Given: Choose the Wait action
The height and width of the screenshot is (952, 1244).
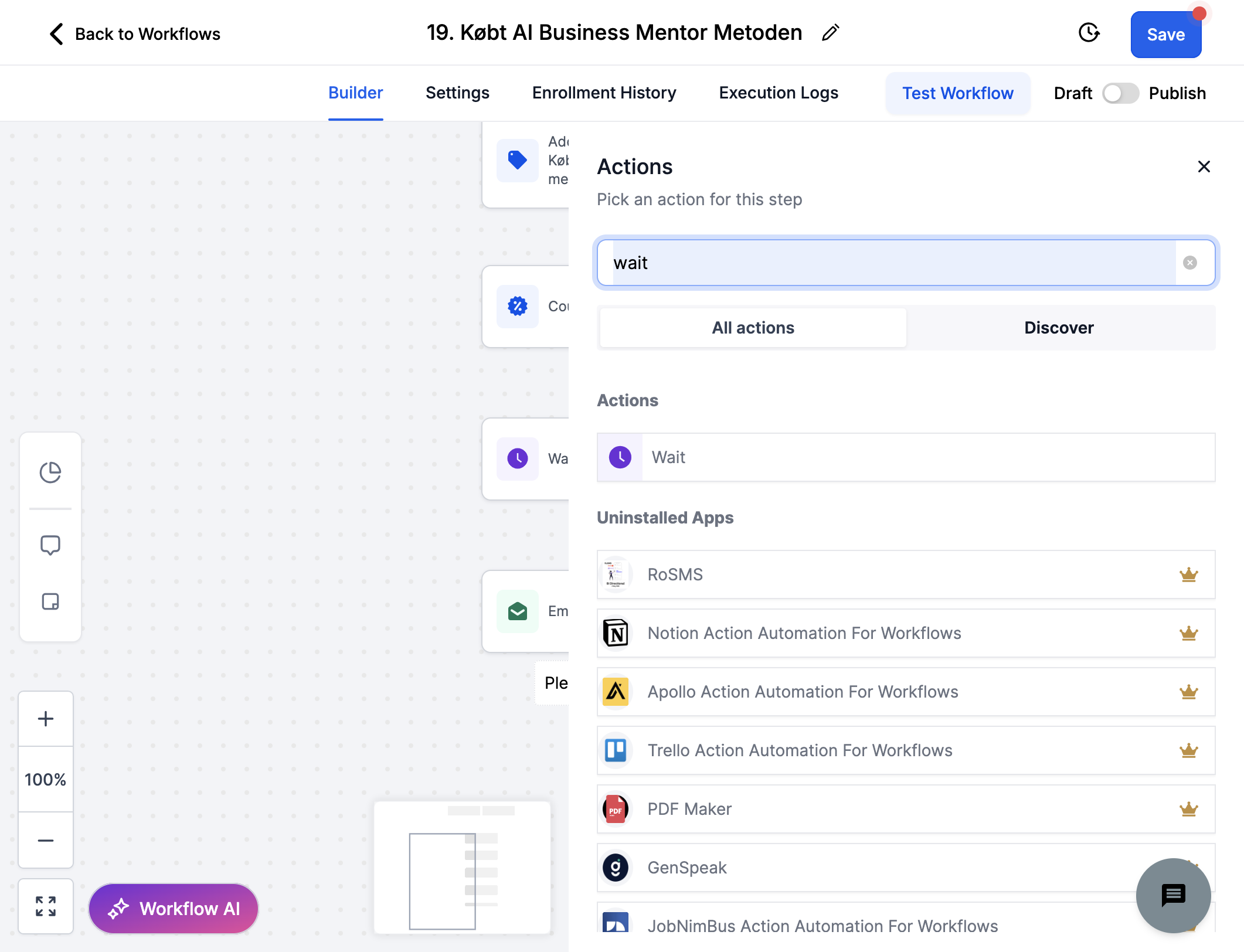Looking at the screenshot, I should click(x=906, y=457).
